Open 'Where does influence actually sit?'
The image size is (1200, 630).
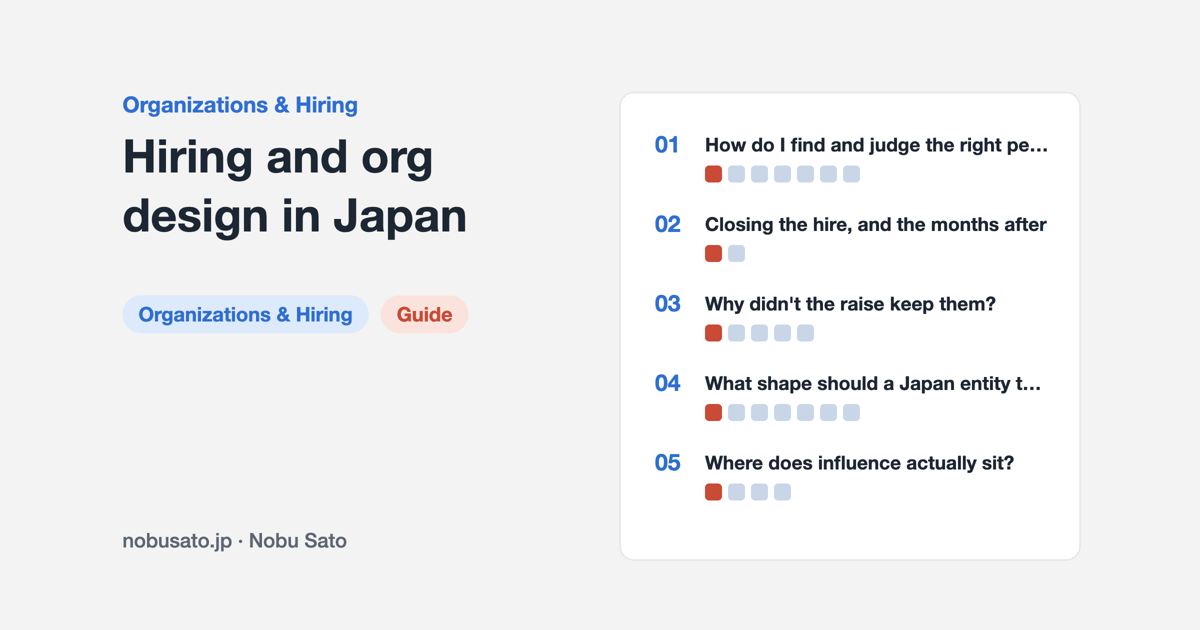click(x=859, y=463)
